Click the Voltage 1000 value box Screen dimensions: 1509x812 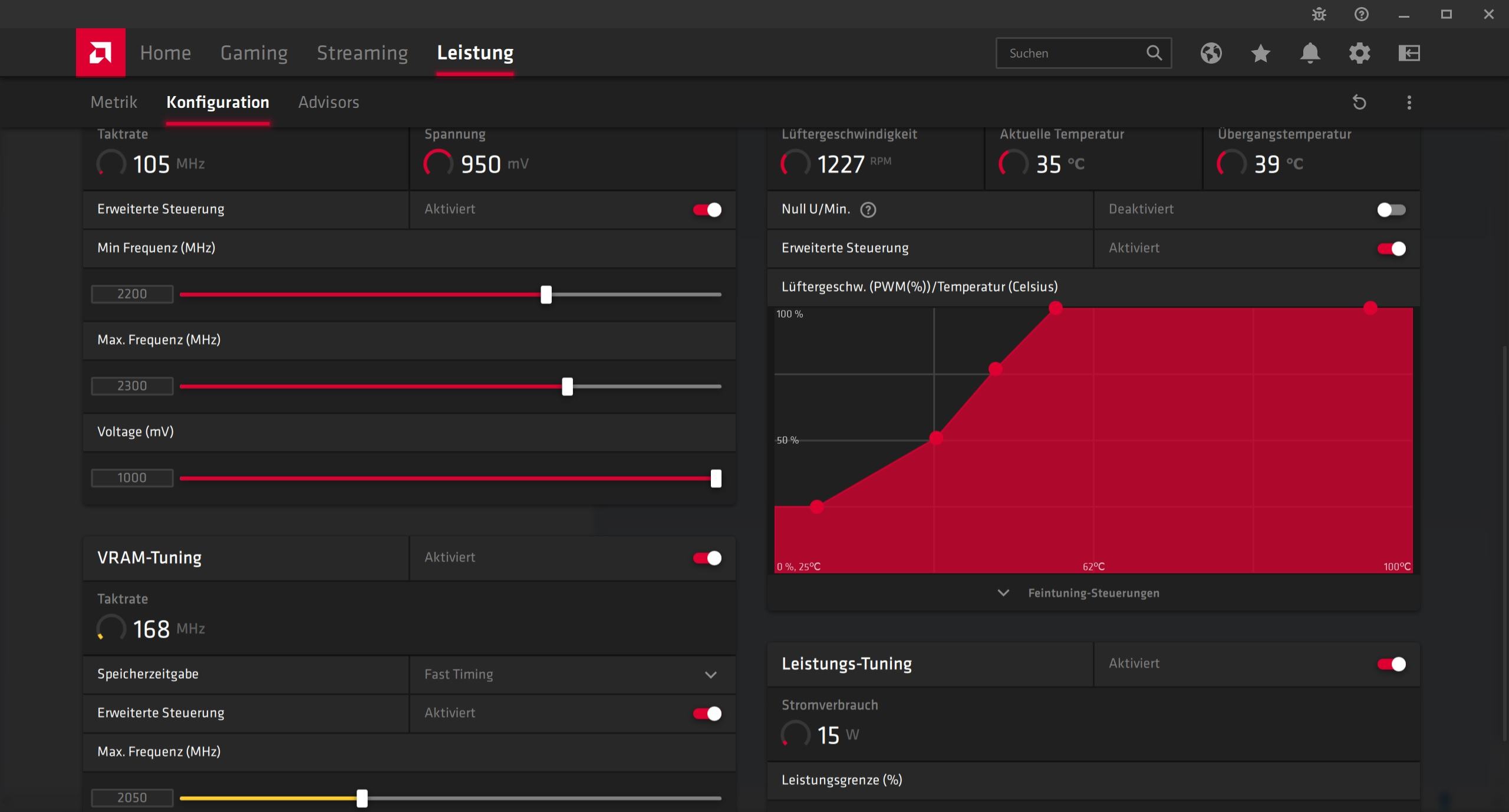(132, 478)
